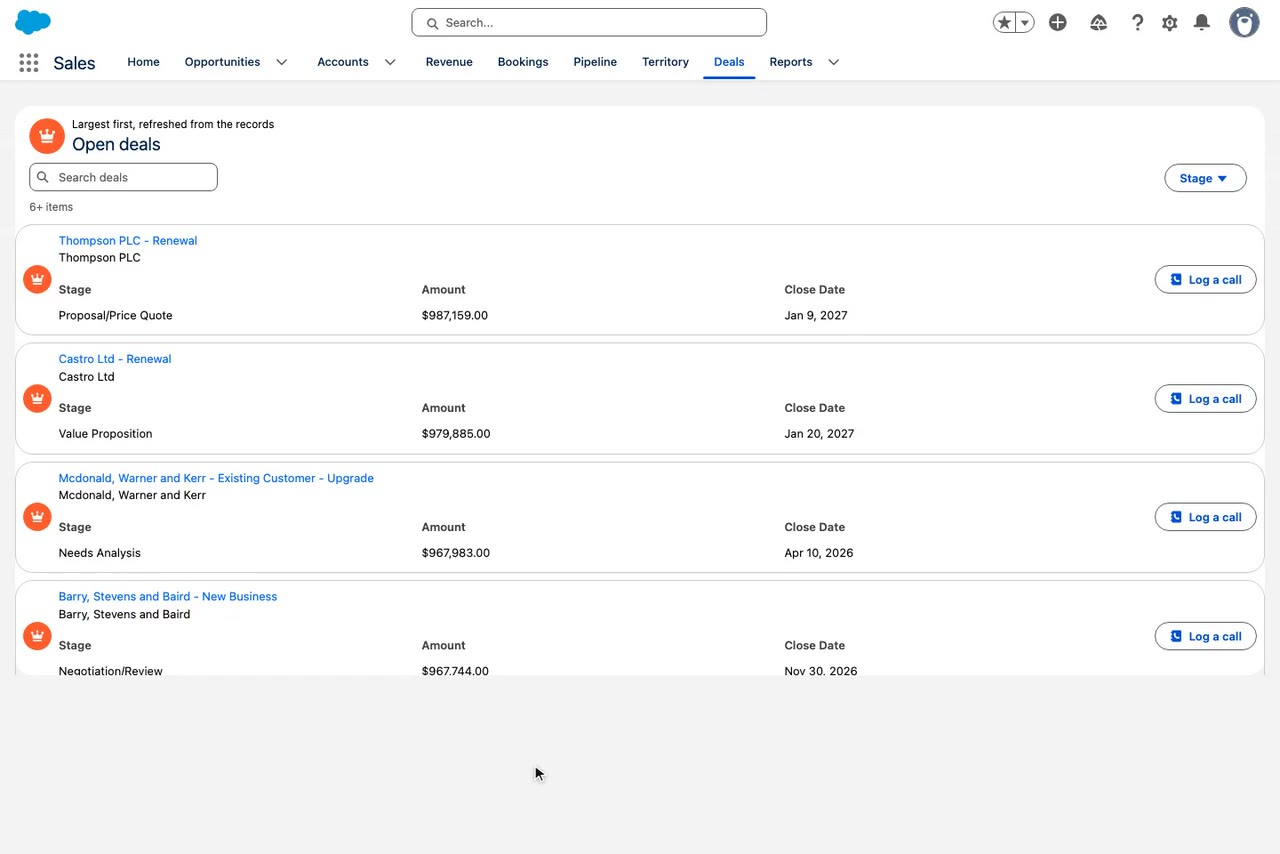Image resolution: width=1280 pixels, height=854 pixels.
Task: Log a call for Castro Ltd
Action: tap(1205, 399)
